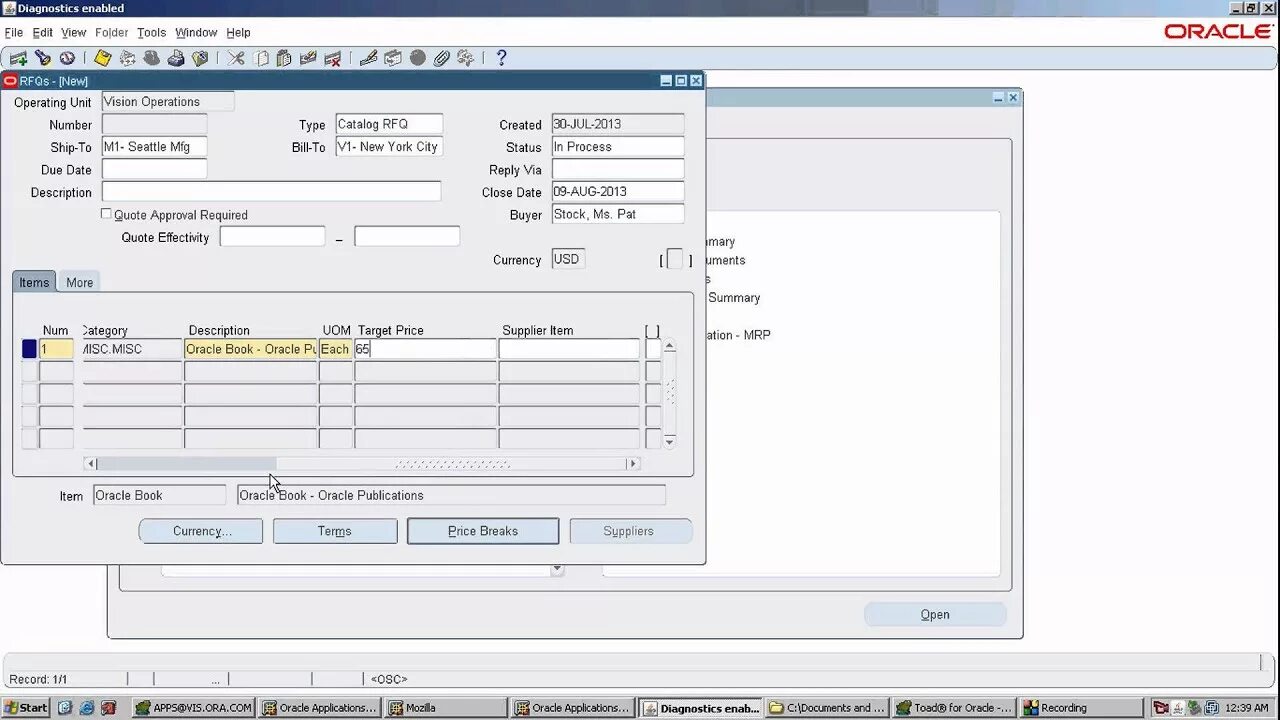
Task: Click the Copy toolbar icon
Action: click(262, 58)
